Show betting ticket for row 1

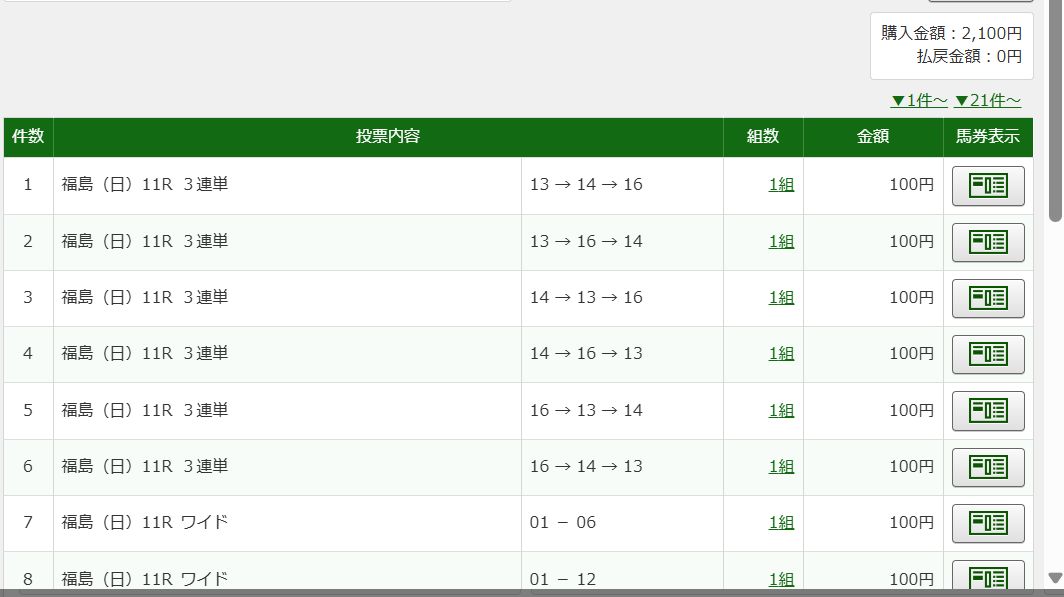[988, 186]
